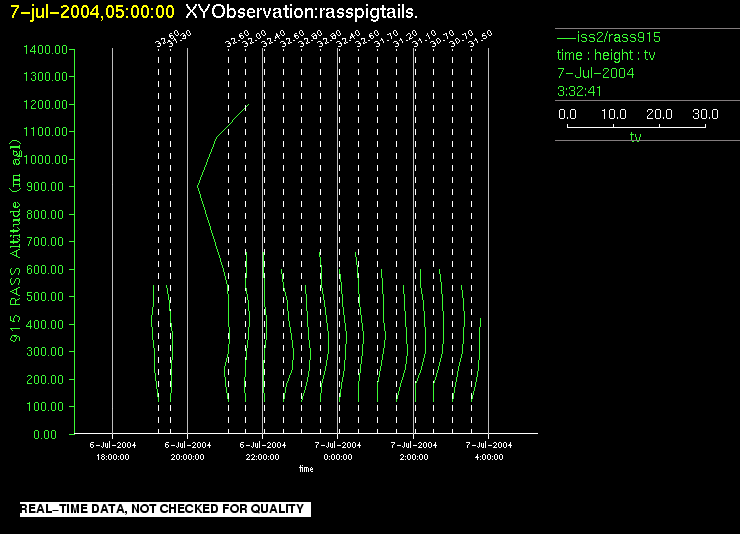Screen dimensions: 740x534
Task: Click the 7-Jul-2004 4:00:00 time label
Action: (x=489, y=451)
